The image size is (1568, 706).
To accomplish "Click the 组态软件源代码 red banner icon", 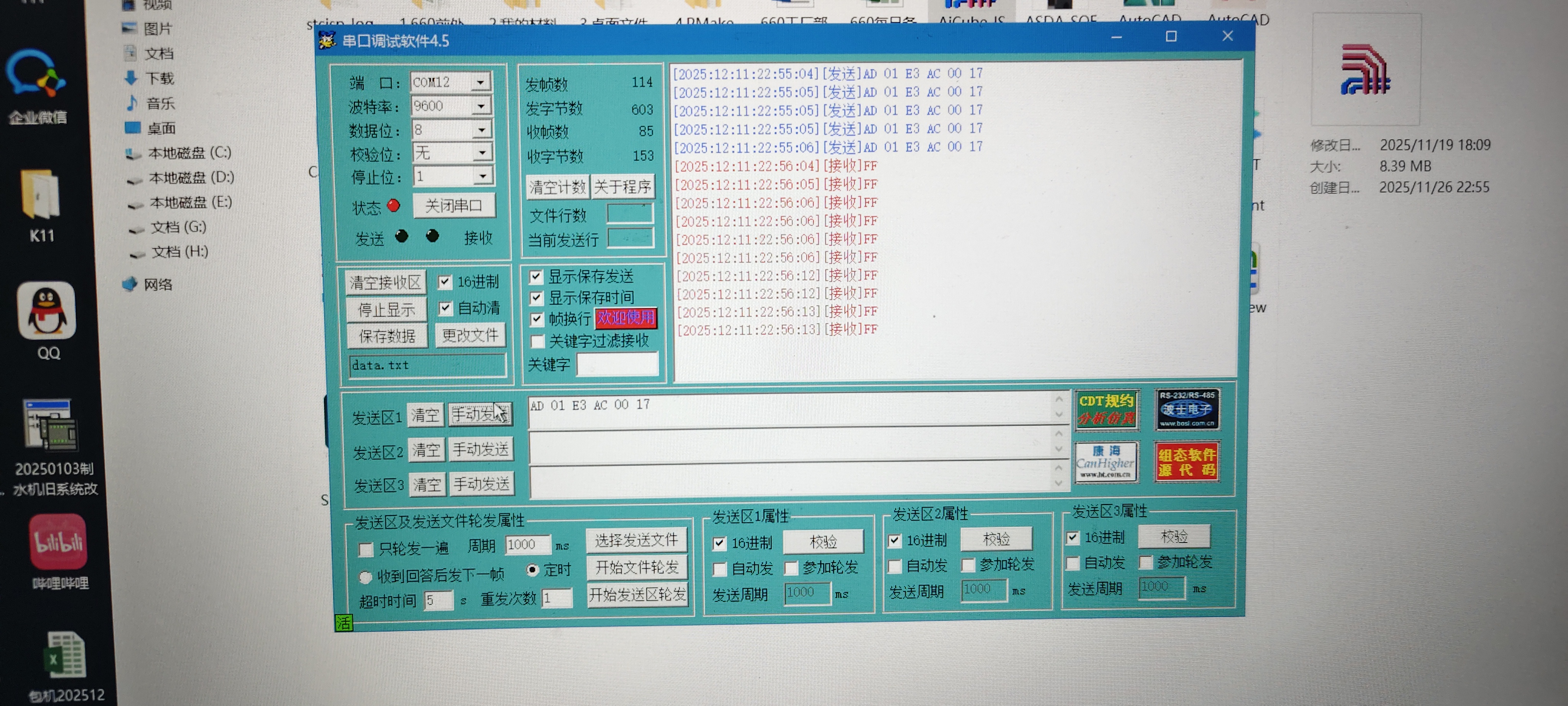I will coord(1186,462).
